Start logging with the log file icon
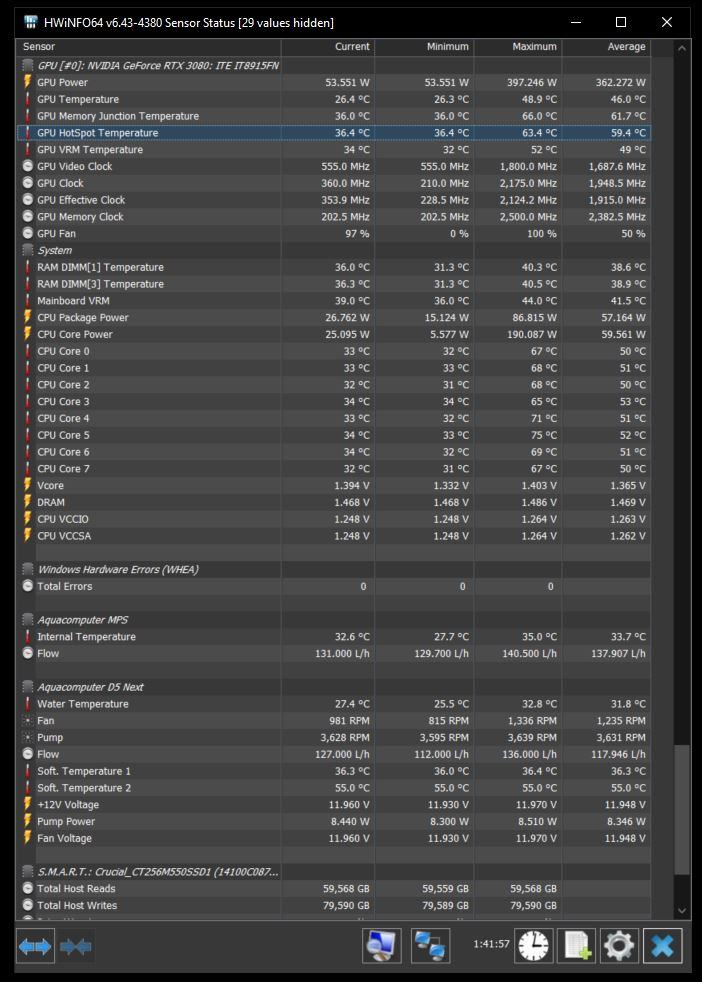Viewport: 702px width, 982px height. [576, 946]
